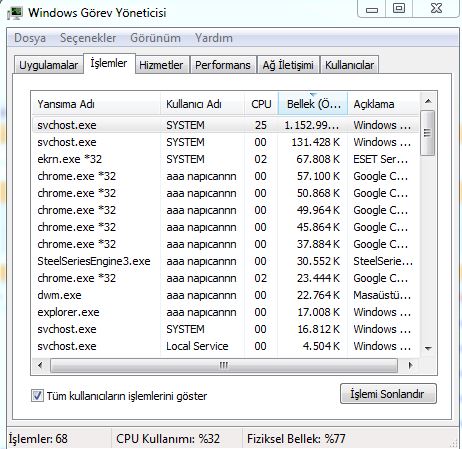Screen dimensions: 462x449
Task: Click the İşlemi Sonlandır button
Action: (388, 394)
